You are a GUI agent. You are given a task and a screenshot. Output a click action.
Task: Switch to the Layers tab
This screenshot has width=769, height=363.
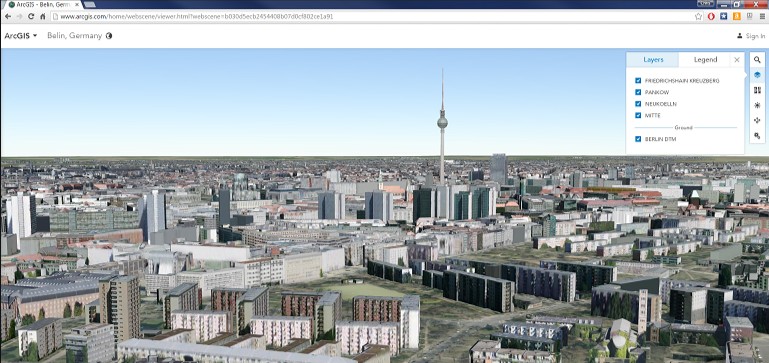(653, 60)
